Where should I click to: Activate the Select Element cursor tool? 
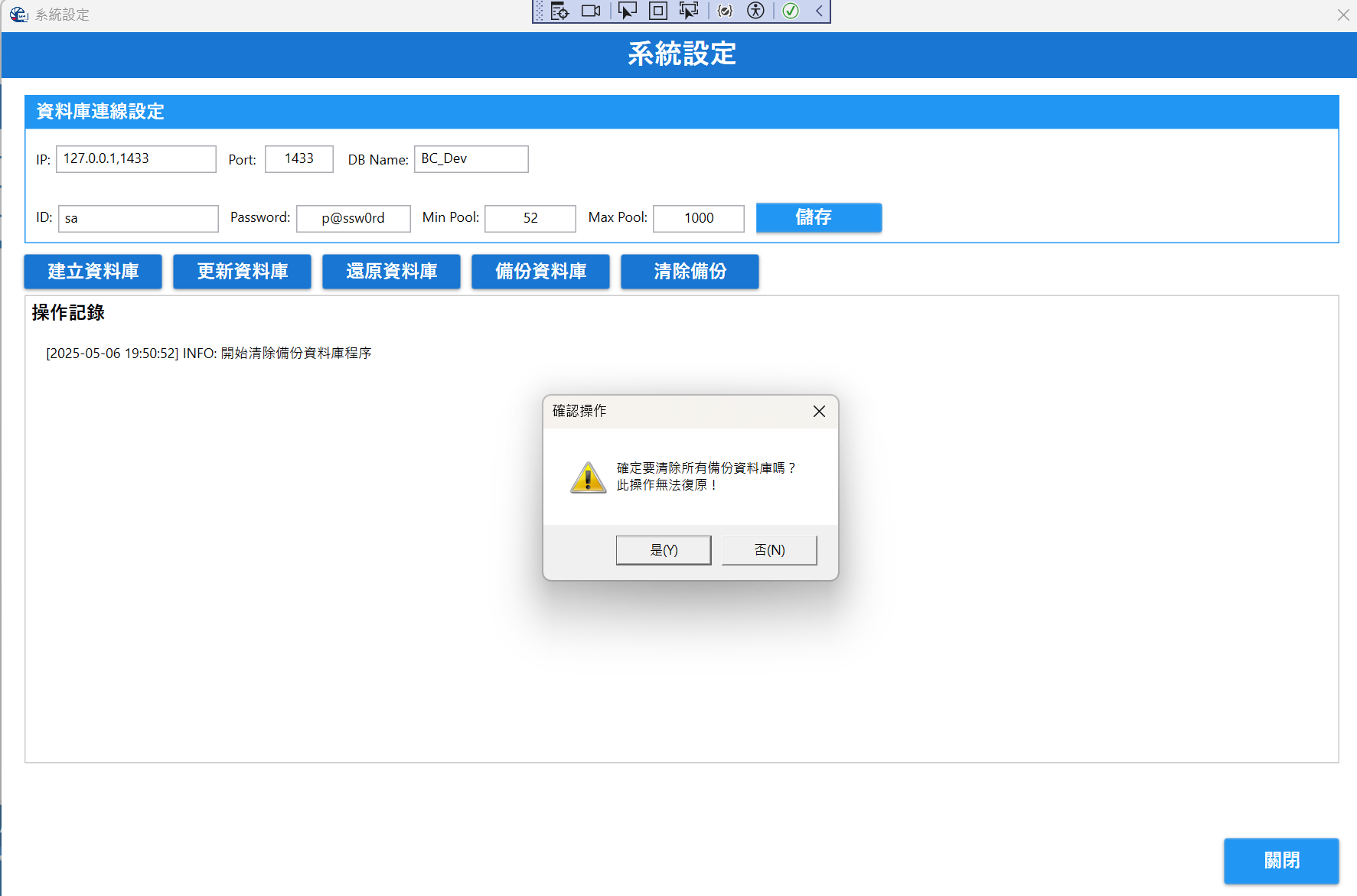click(627, 11)
